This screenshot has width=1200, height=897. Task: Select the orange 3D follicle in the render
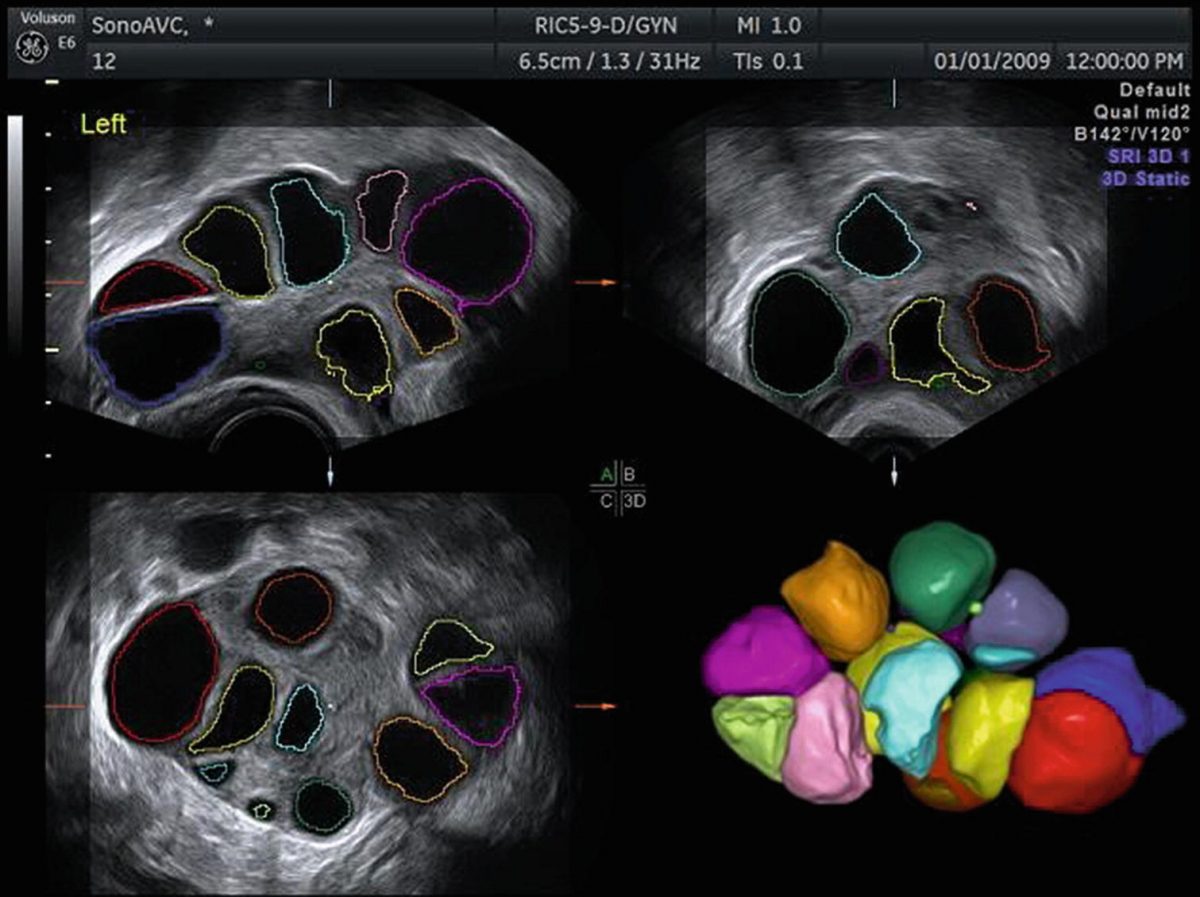pyautogui.click(x=836, y=599)
